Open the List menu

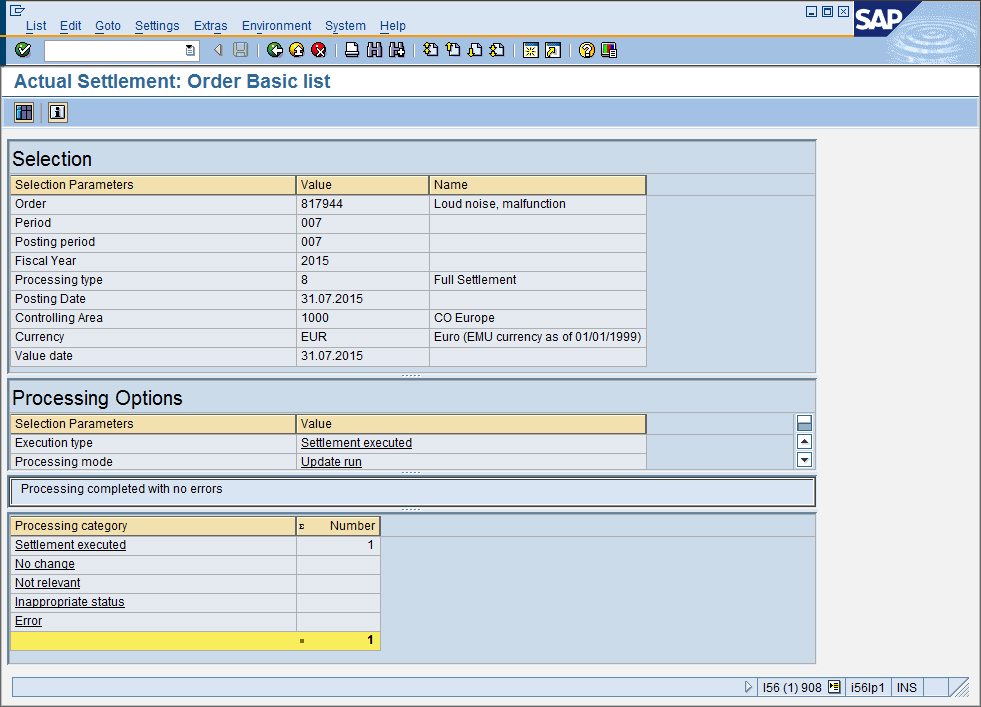click(36, 26)
